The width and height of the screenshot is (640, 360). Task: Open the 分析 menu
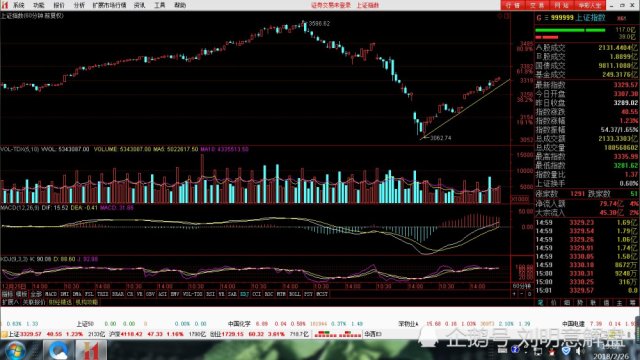pos(79,5)
